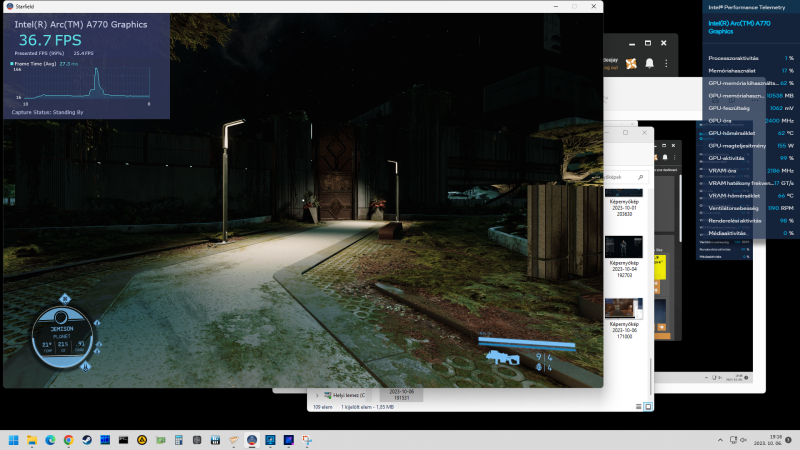The width and height of the screenshot is (800, 450).
Task: Switch to the Starfield taskbar icon
Action: click(252, 440)
